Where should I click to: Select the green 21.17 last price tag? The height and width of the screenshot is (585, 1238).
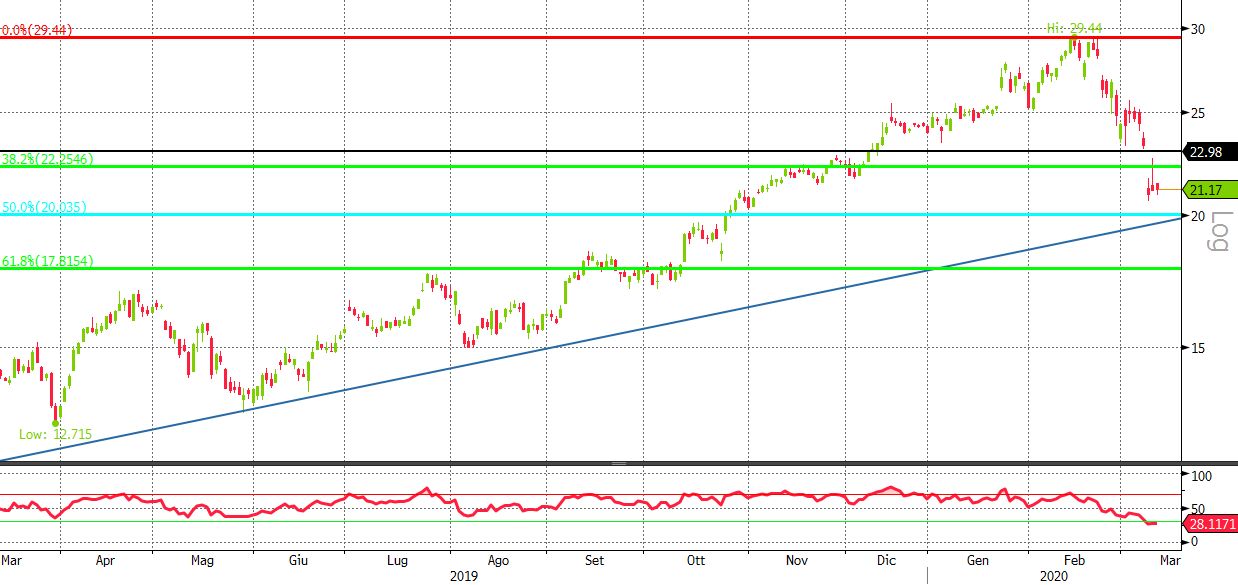pos(1210,188)
